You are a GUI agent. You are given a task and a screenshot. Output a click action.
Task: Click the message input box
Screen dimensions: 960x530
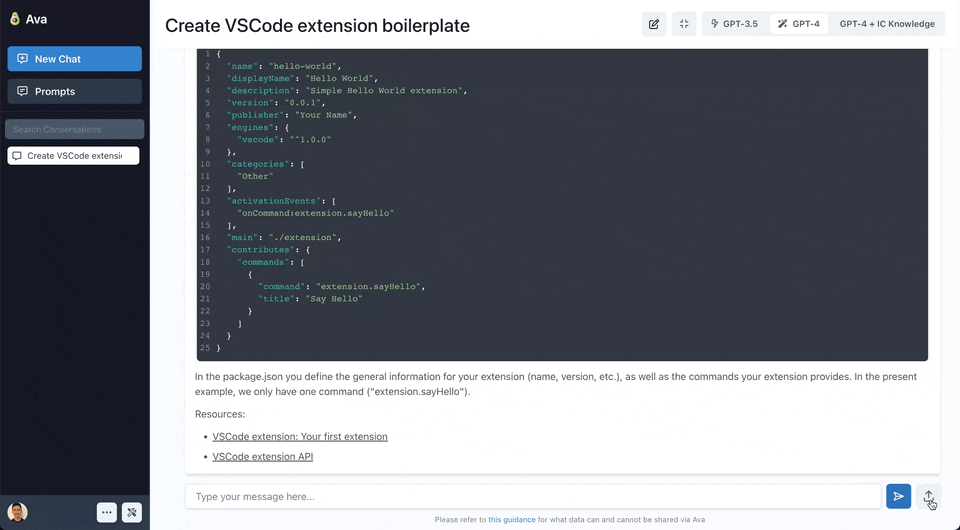point(533,496)
